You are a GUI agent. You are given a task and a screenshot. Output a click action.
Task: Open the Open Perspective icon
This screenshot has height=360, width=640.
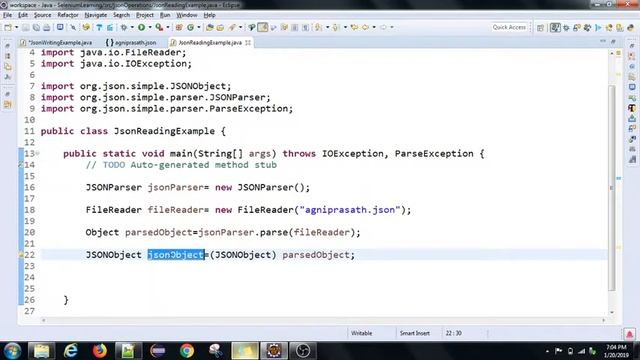coord(540,27)
